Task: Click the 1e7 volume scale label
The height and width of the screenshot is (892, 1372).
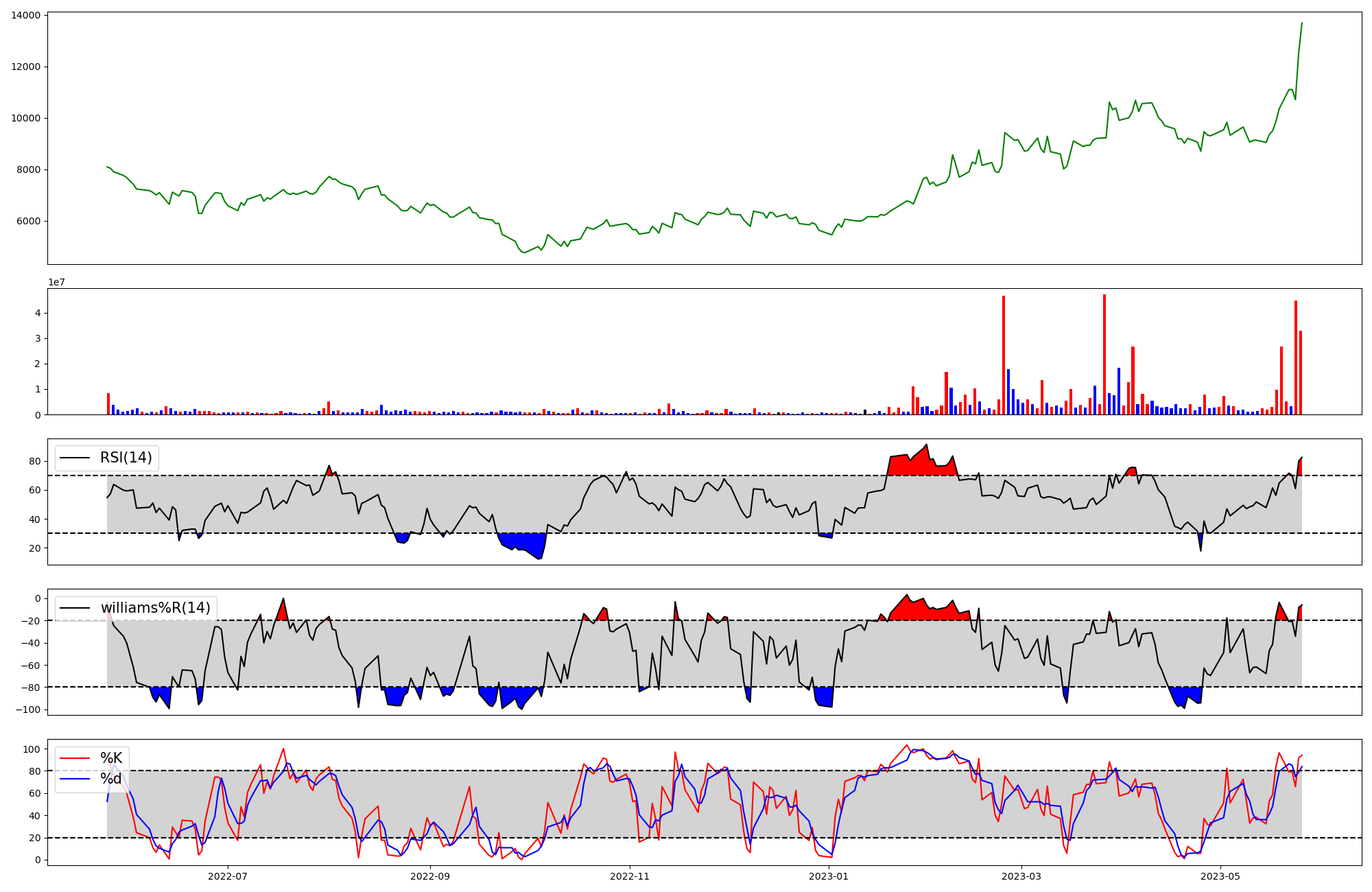Action: (56, 282)
